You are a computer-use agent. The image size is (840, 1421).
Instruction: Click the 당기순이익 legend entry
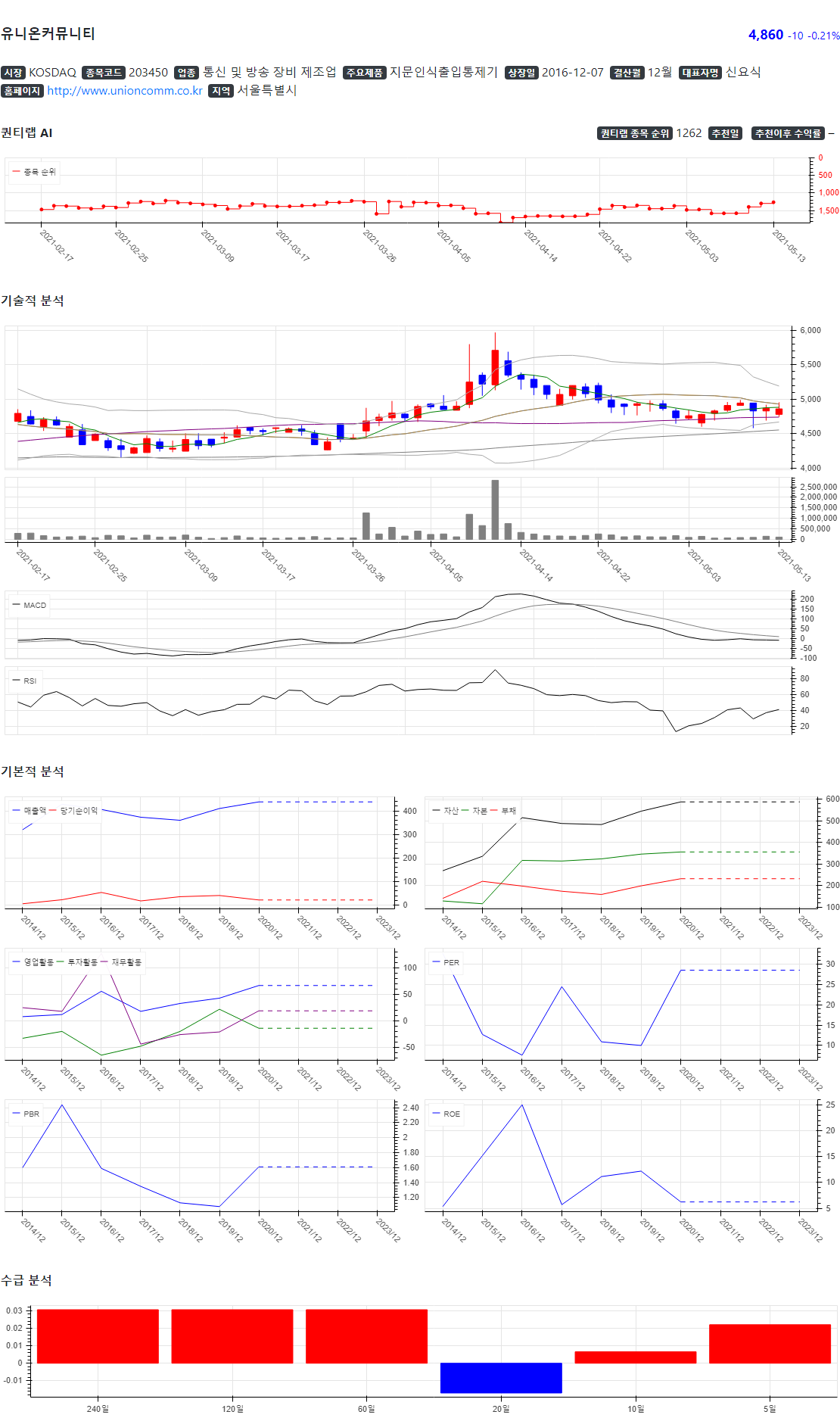point(74,810)
